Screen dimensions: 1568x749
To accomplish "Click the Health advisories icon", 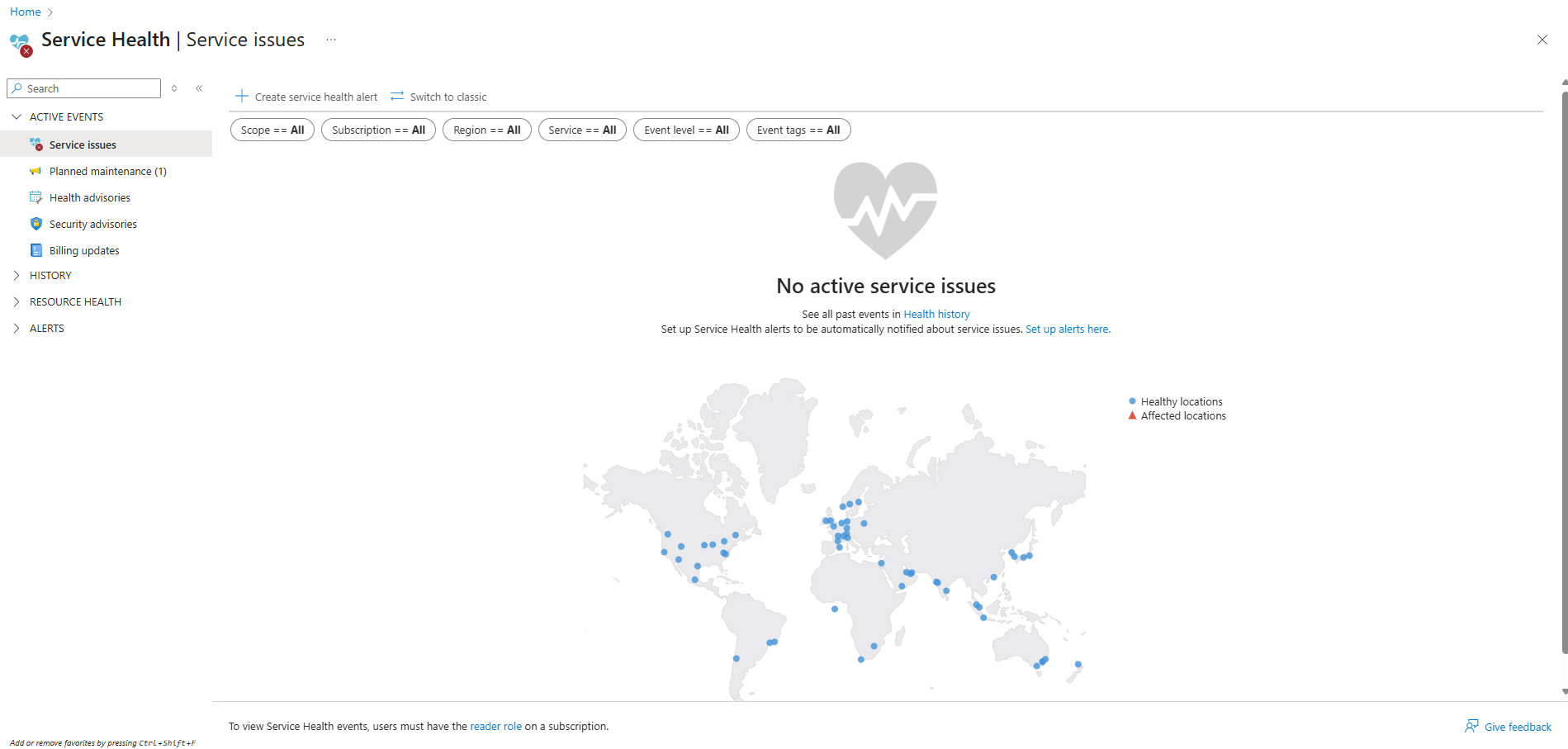I will 36,197.
